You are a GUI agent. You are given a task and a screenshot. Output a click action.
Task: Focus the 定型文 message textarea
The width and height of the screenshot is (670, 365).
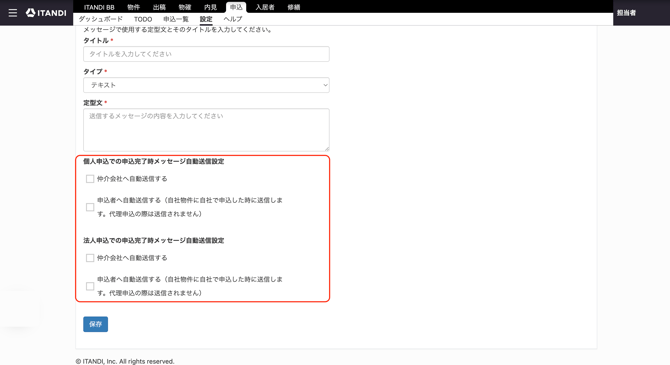click(x=206, y=130)
